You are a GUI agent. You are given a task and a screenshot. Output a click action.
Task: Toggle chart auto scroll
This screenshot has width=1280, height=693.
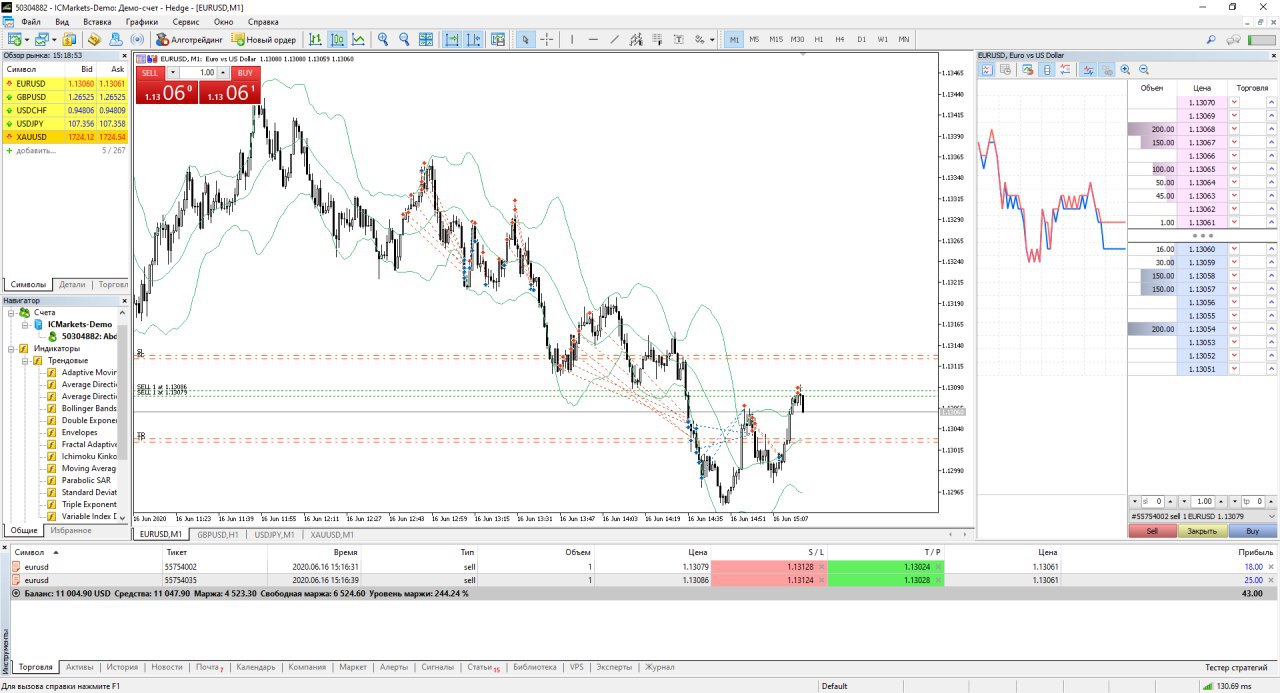tap(452, 40)
